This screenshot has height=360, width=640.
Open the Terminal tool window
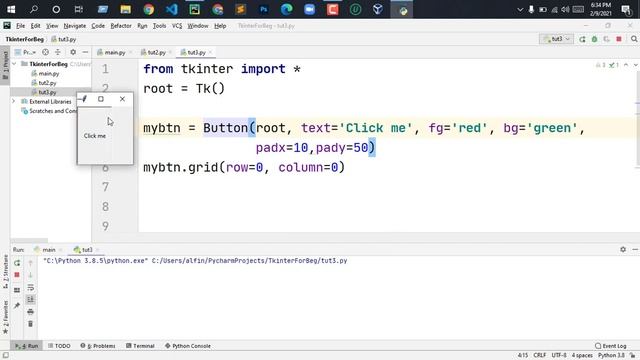[x=140, y=346]
